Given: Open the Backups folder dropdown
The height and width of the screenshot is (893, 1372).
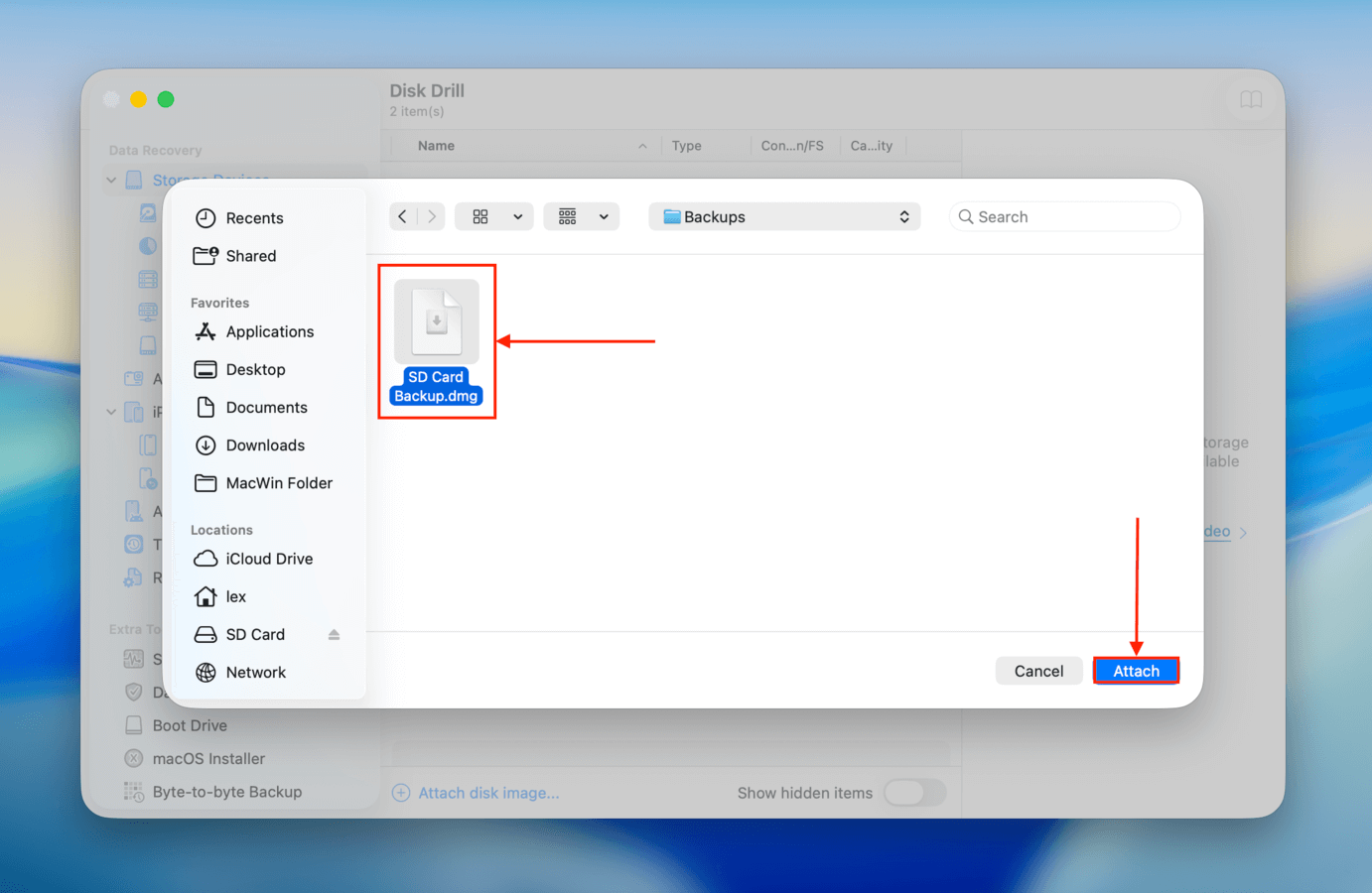Looking at the screenshot, I should click(x=783, y=216).
